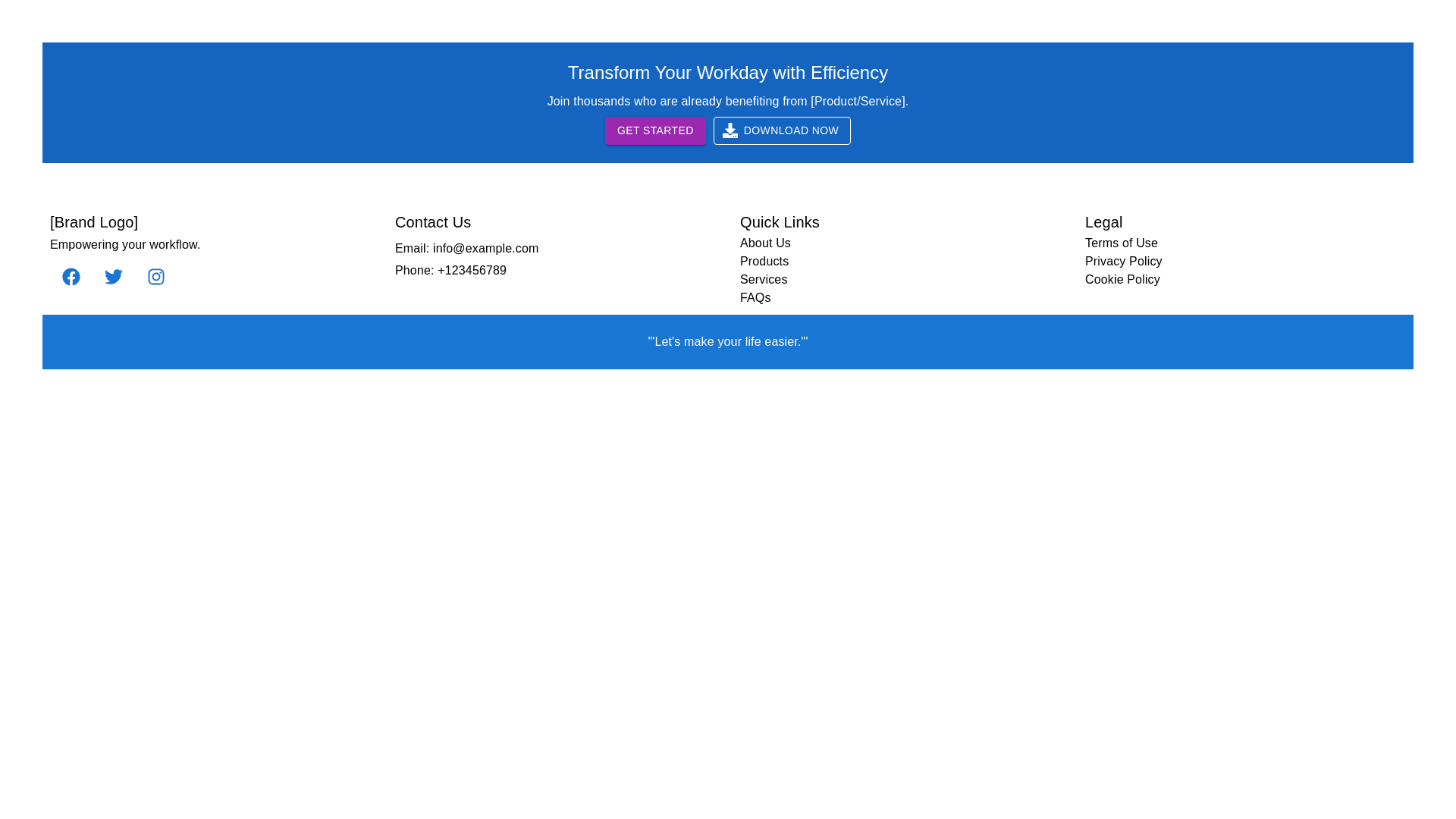Viewport: 1456px width, 819px height.
Task: Open the Cookie Policy link
Action: (1122, 280)
